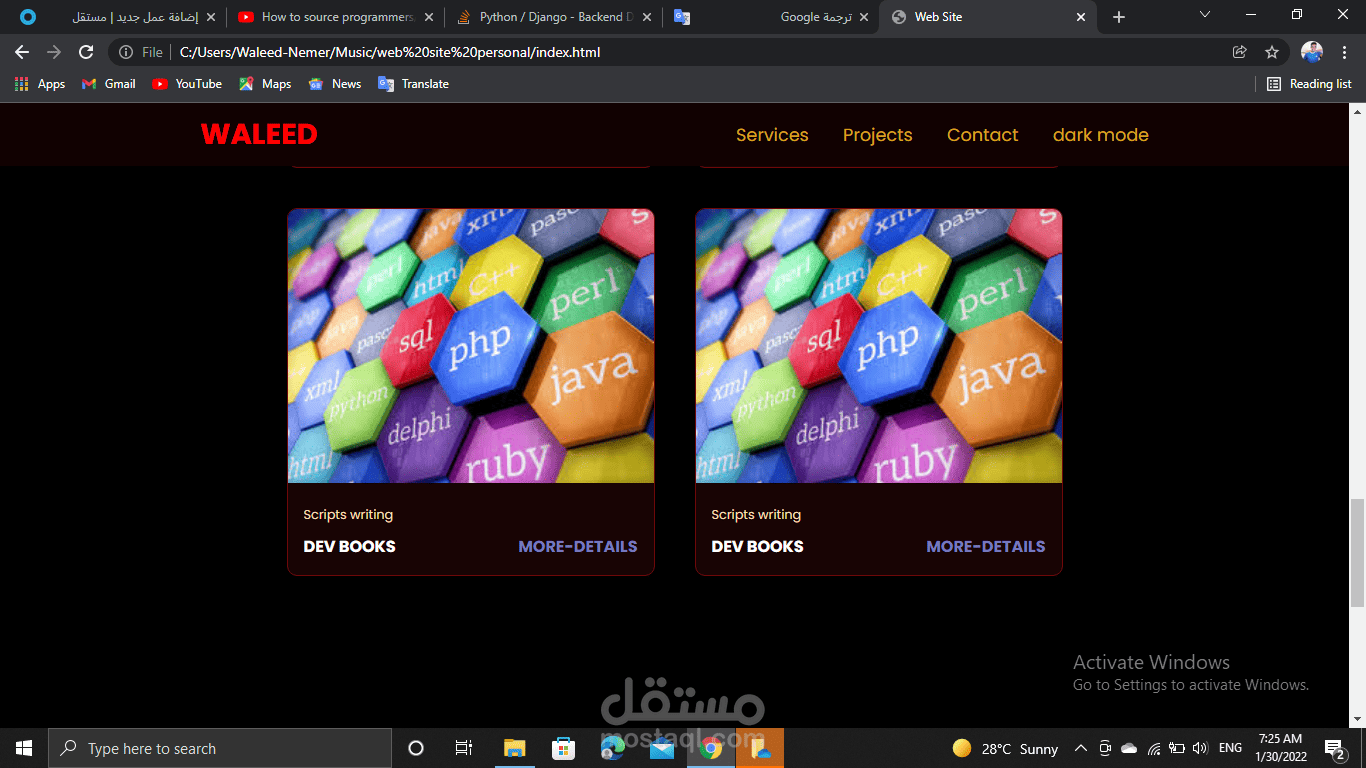Click the taskbar search box
1366x768 pixels.
pyautogui.click(x=220, y=748)
